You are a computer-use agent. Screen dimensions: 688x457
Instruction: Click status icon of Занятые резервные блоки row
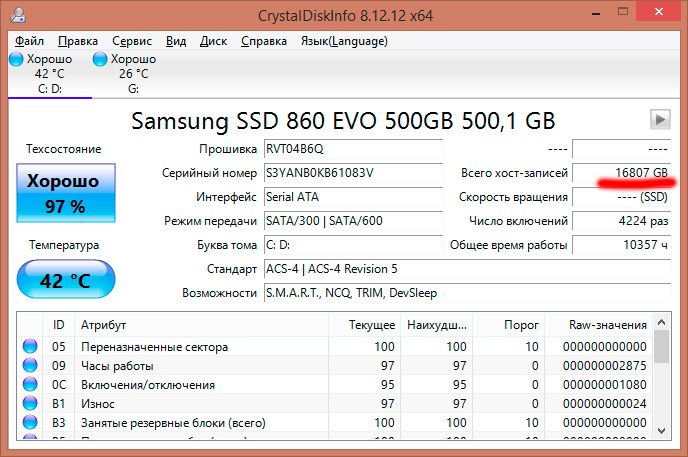[30, 422]
